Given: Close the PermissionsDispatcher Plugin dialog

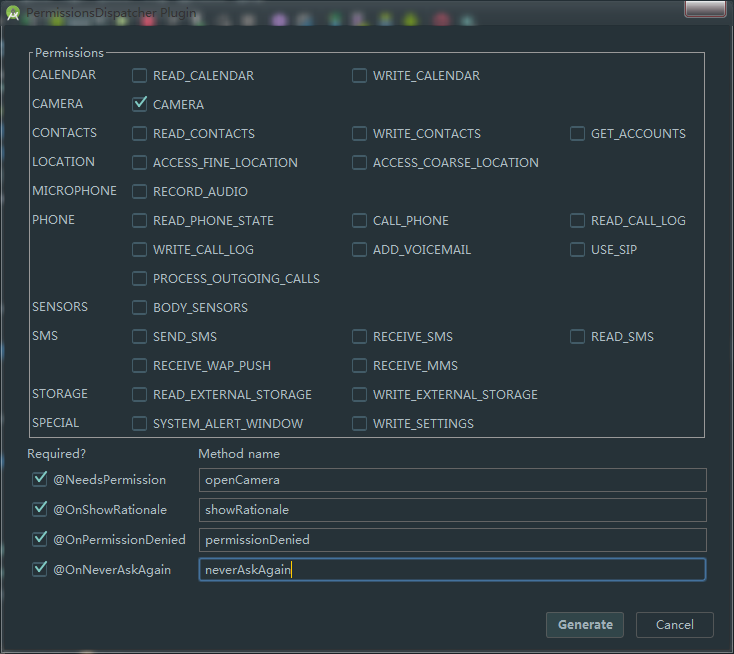Looking at the screenshot, I should (704, 9).
